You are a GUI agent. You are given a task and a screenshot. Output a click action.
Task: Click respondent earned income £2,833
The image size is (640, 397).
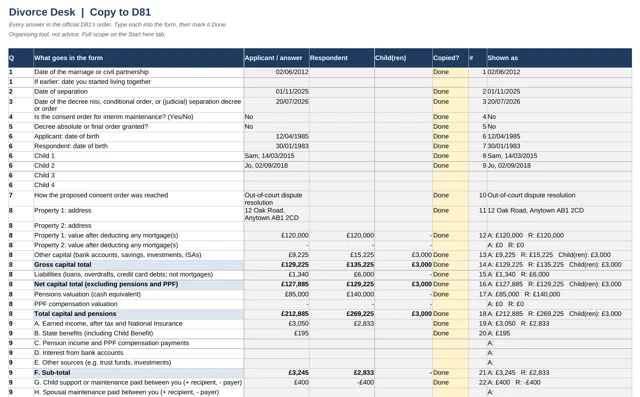pos(342,324)
